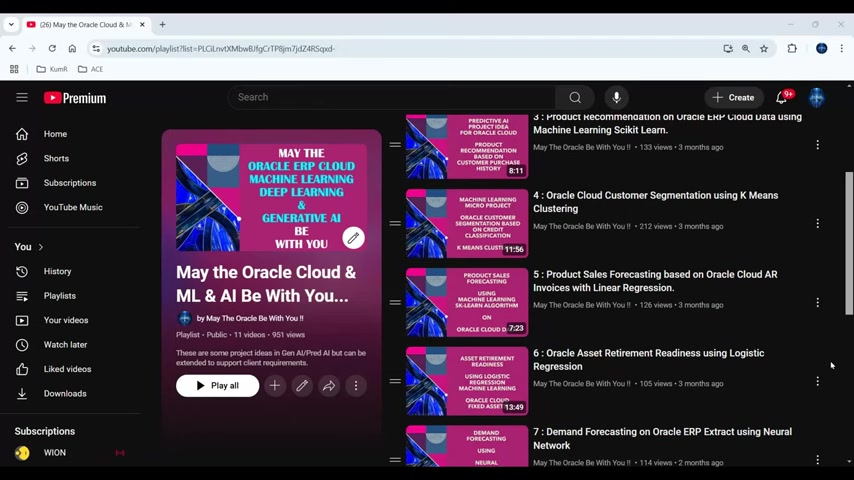Viewport: 854px width, 480px height.
Task: Open options for video 6 Asset Retirement
Action: (x=818, y=381)
